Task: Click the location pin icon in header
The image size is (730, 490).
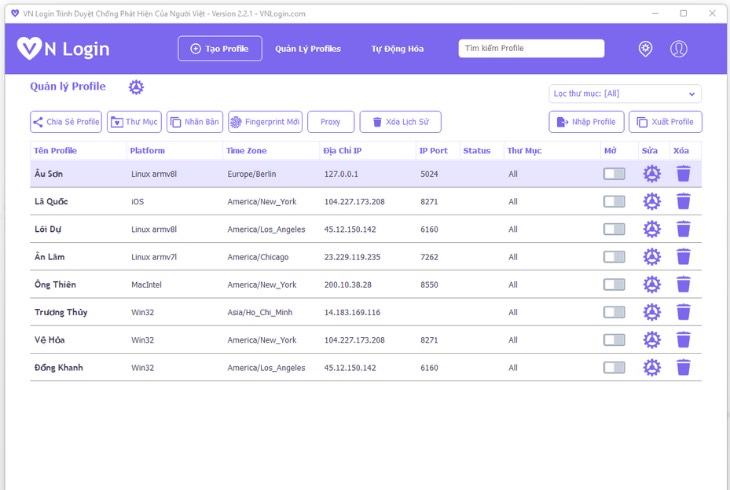Action: pyautogui.click(x=645, y=48)
